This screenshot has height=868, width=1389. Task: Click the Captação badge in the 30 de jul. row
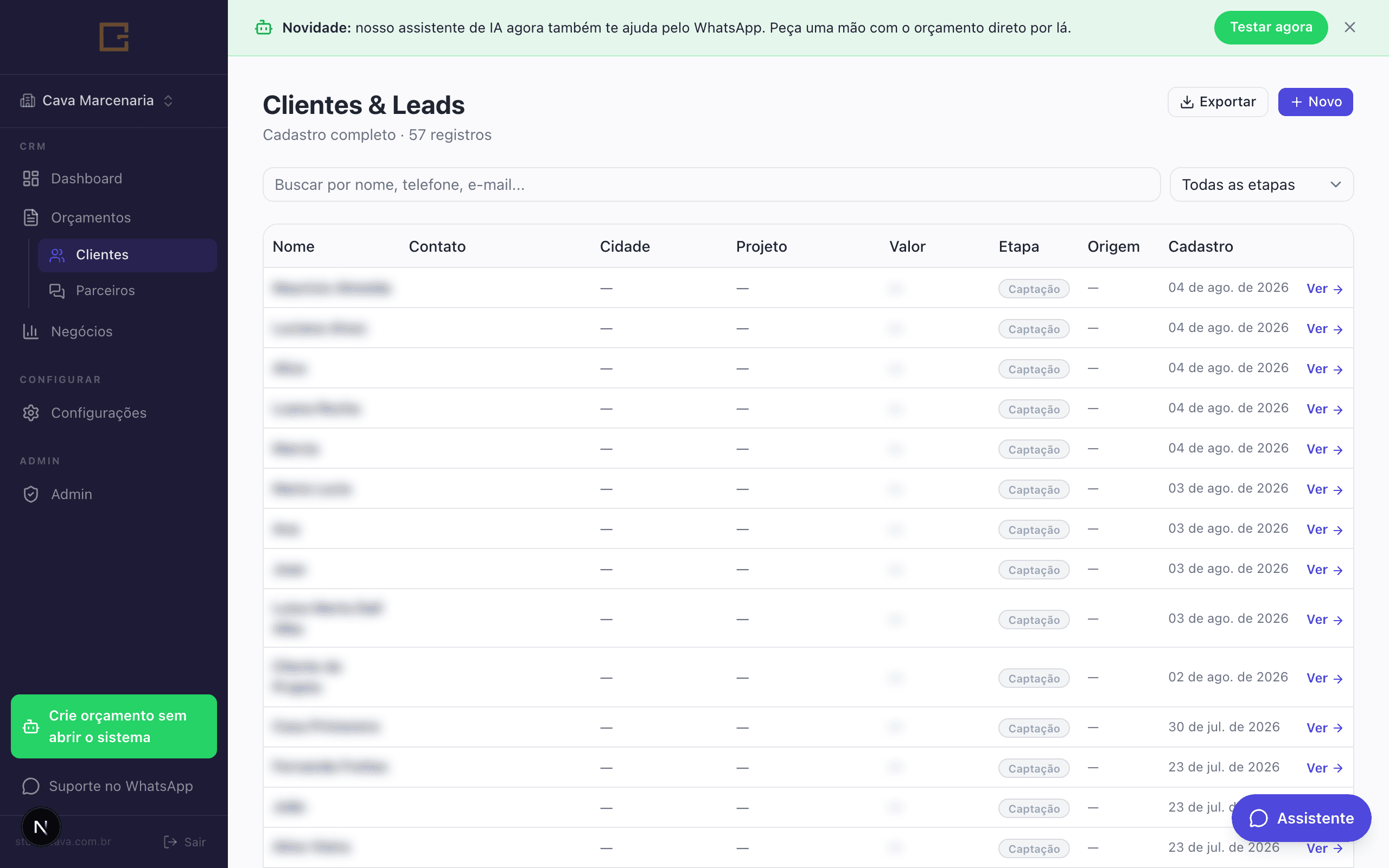click(x=1034, y=729)
